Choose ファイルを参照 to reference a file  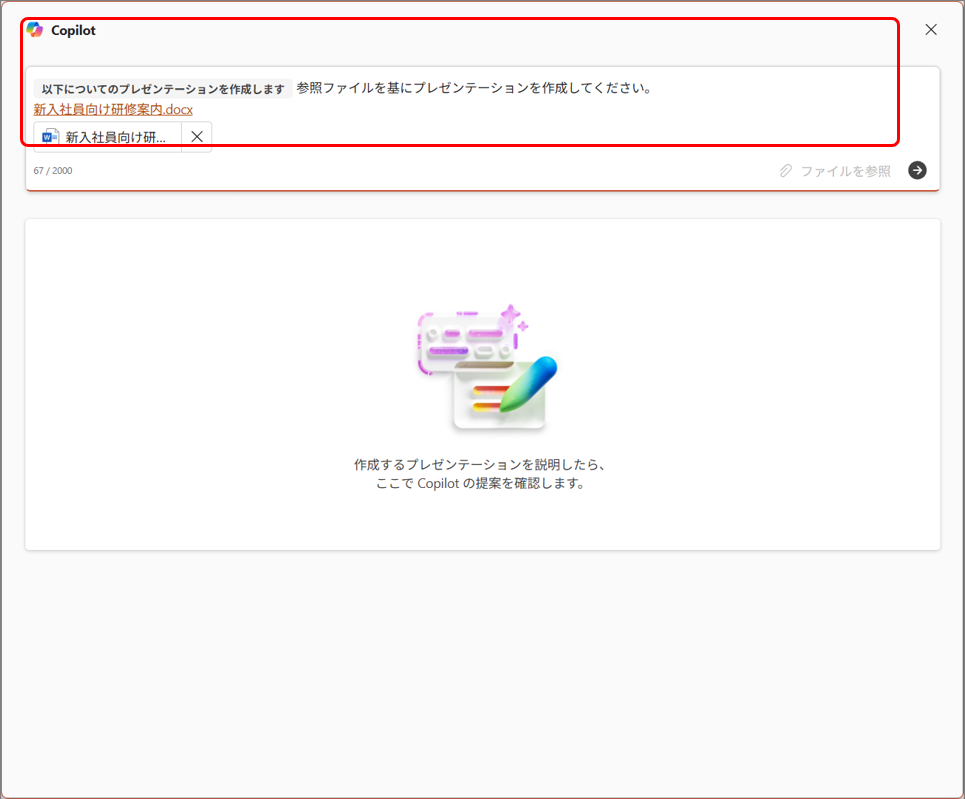835,171
